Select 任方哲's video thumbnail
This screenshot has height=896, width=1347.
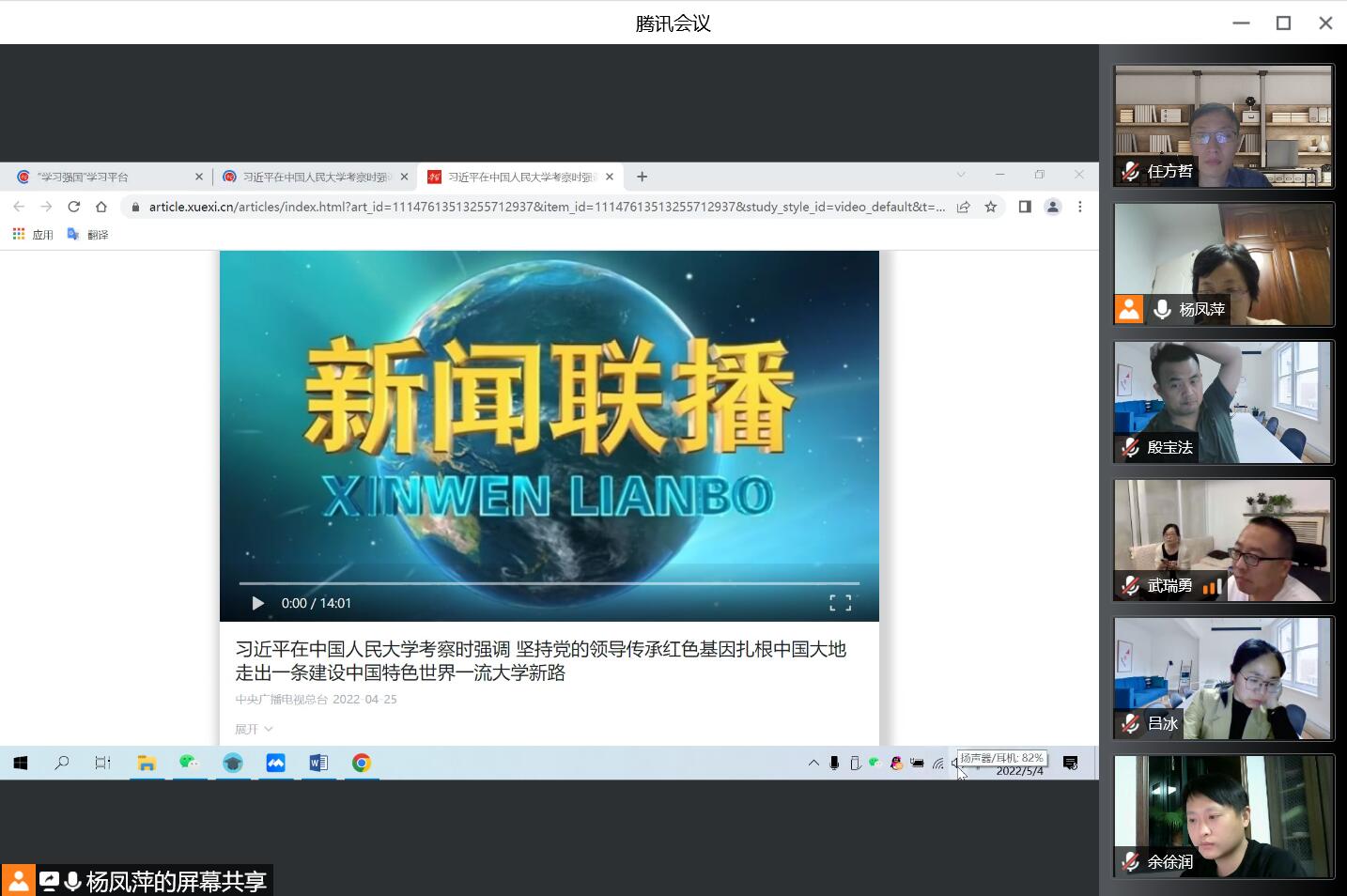1223,126
